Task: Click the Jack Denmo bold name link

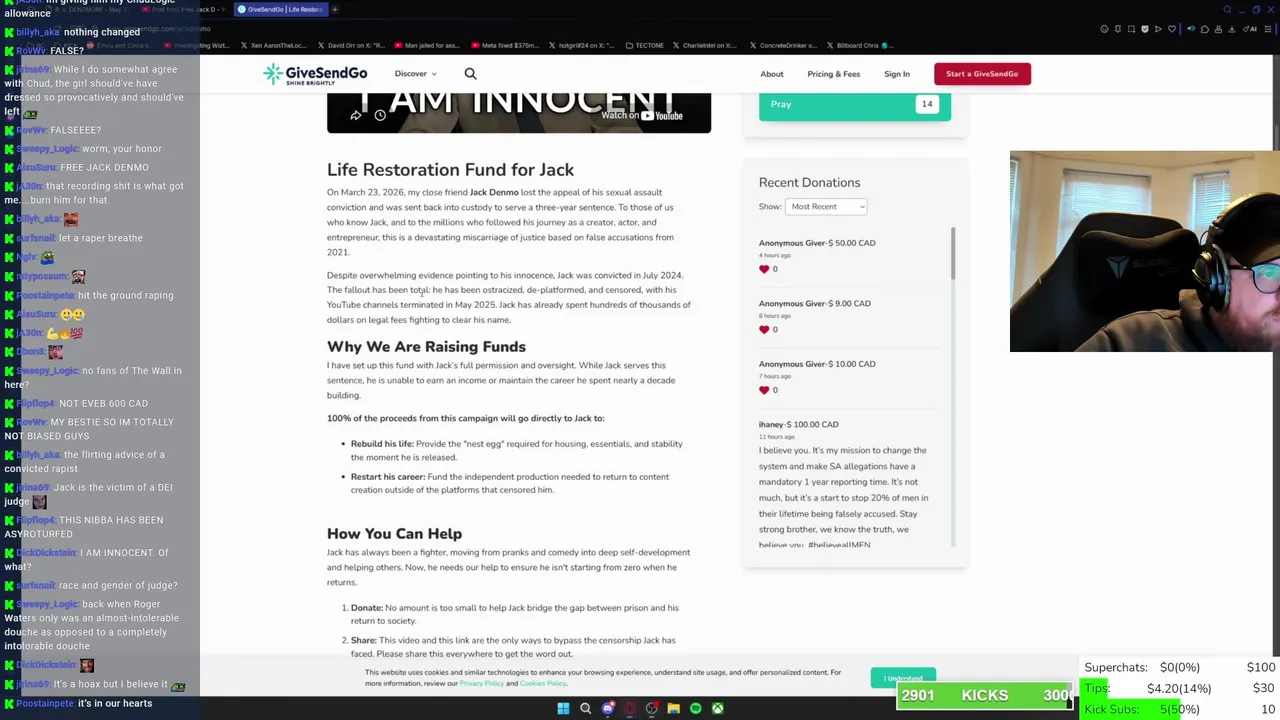Action: (x=494, y=192)
